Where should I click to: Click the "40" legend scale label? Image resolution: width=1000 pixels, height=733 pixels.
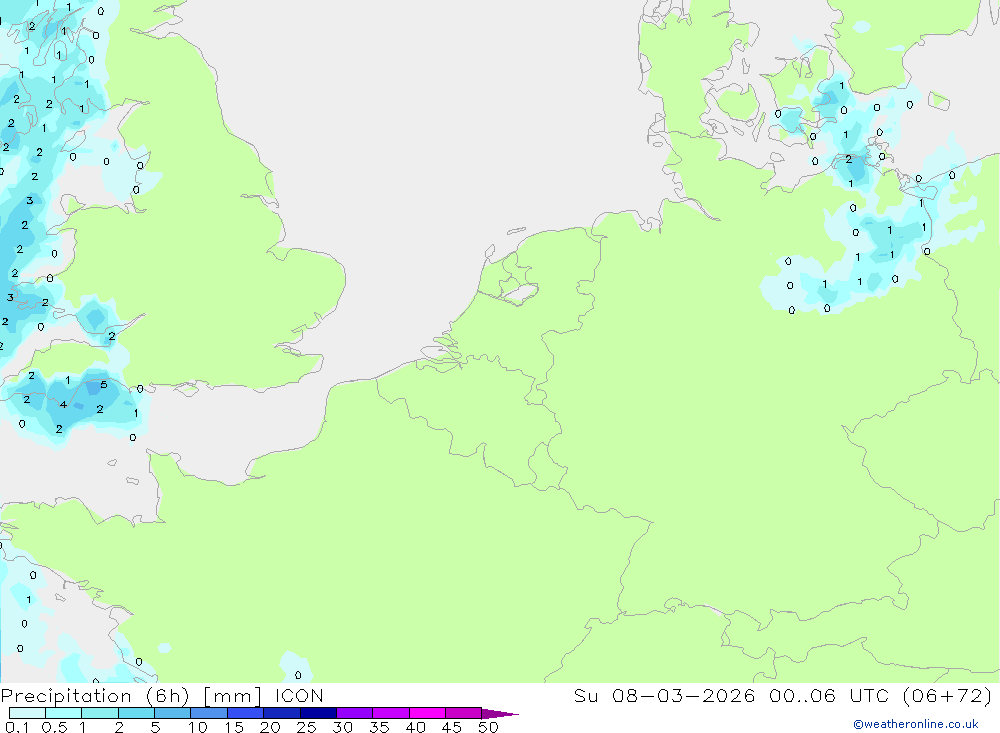tap(415, 727)
